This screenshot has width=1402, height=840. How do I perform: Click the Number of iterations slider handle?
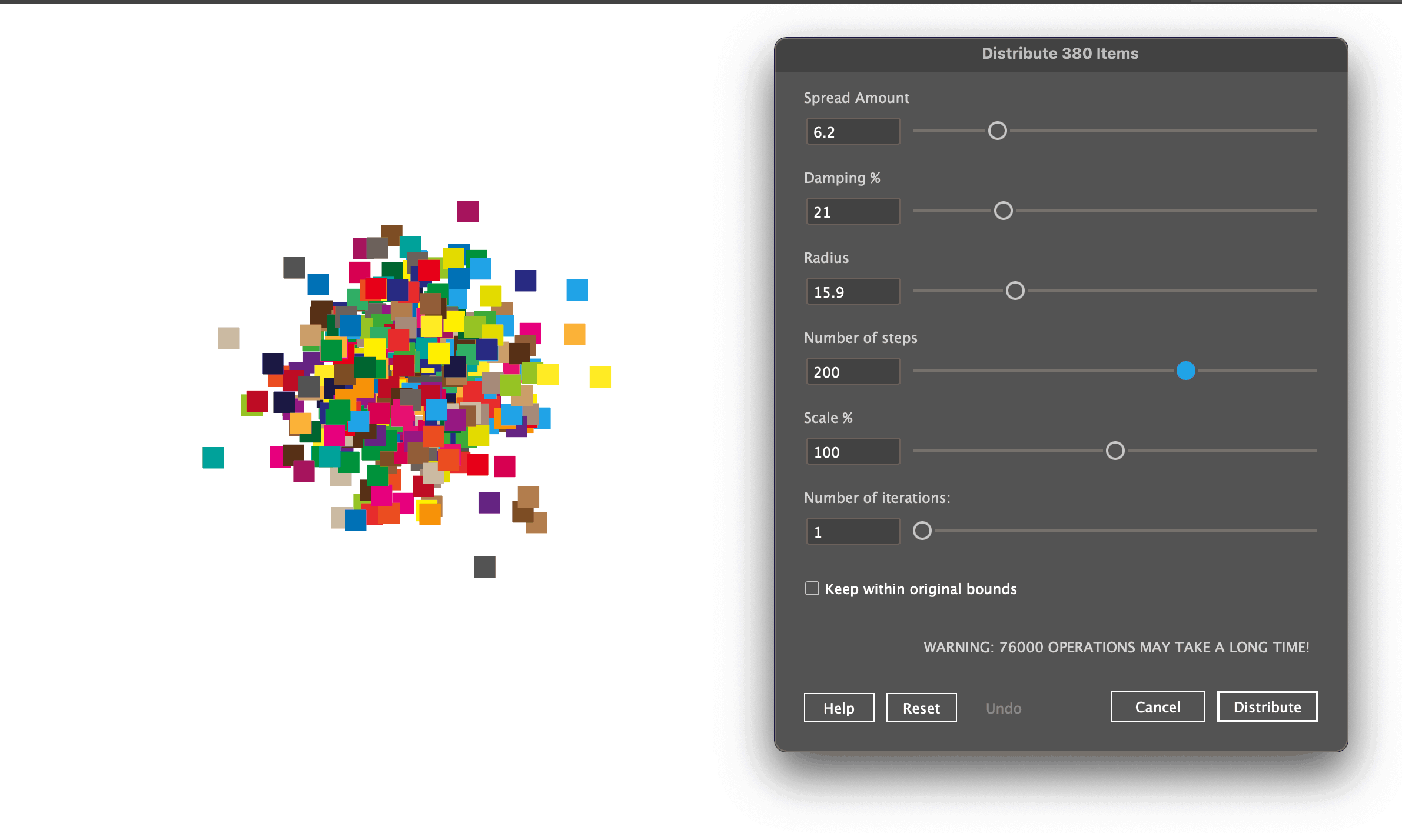point(922,531)
